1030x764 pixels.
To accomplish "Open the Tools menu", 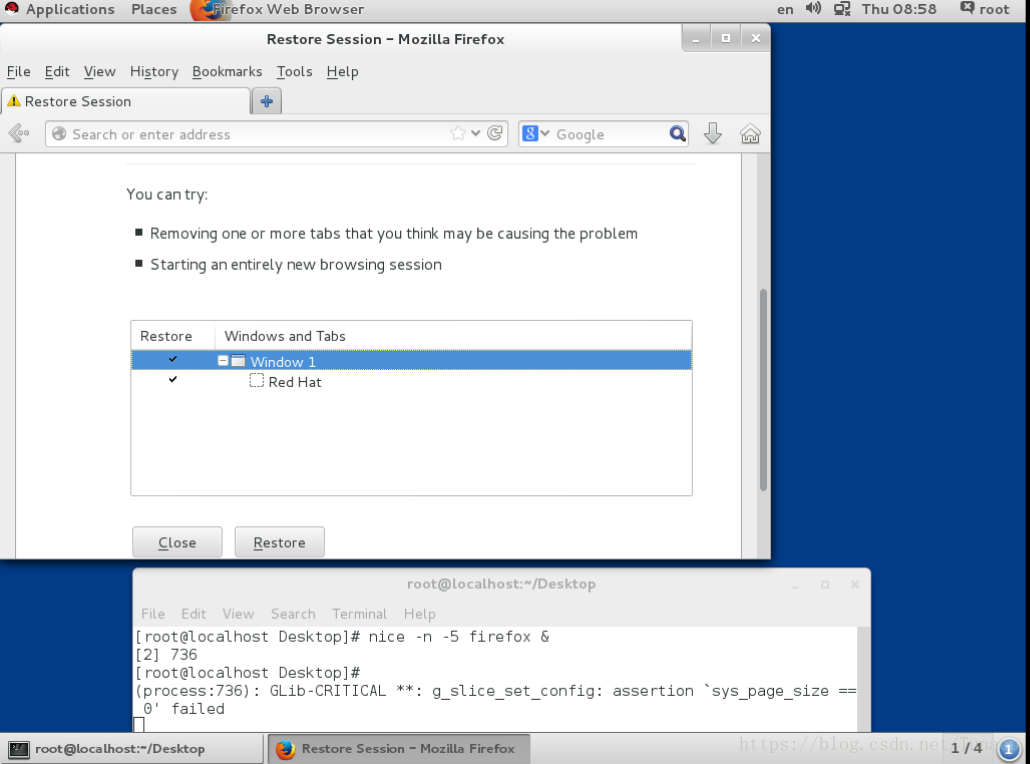I will (294, 71).
